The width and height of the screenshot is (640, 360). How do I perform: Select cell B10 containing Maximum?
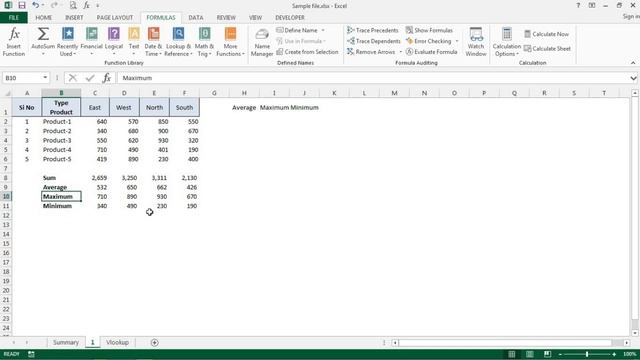[61, 196]
